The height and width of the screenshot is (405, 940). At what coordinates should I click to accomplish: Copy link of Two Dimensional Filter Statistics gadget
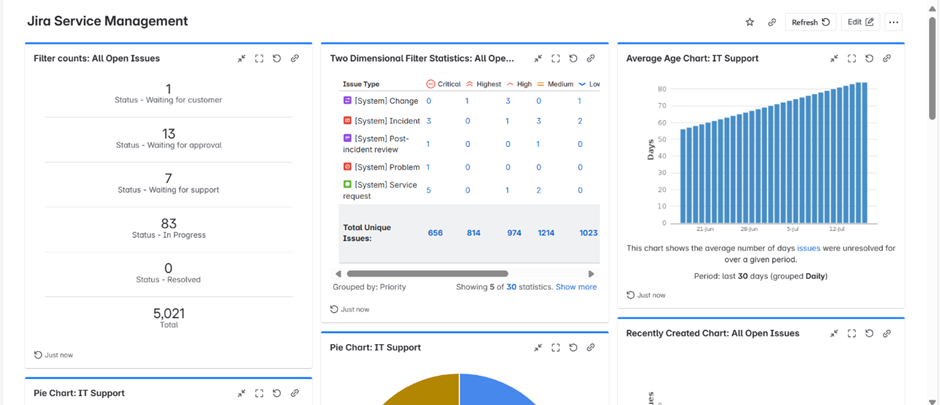(x=590, y=58)
